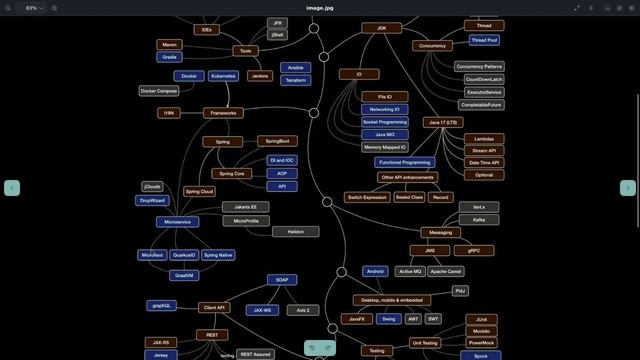The width and height of the screenshot is (640, 360).
Task: Open the 83% zoom level dropdown
Action: pyautogui.click(x=34, y=8)
